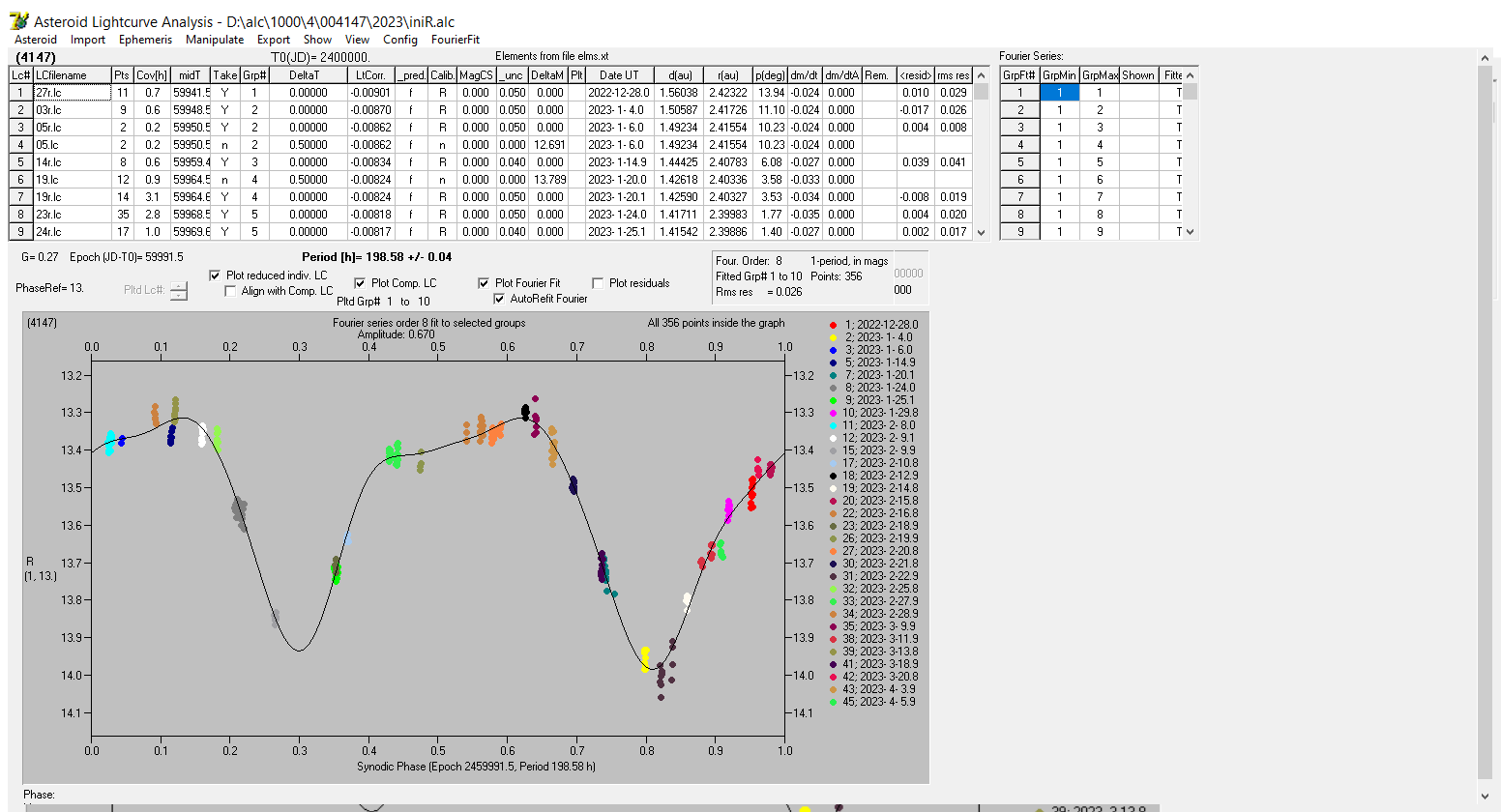Click the Amplitude: 0.670 label
The height and width of the screenshot is (812, 1501).
pyautogui.click(x=397, y=334)
